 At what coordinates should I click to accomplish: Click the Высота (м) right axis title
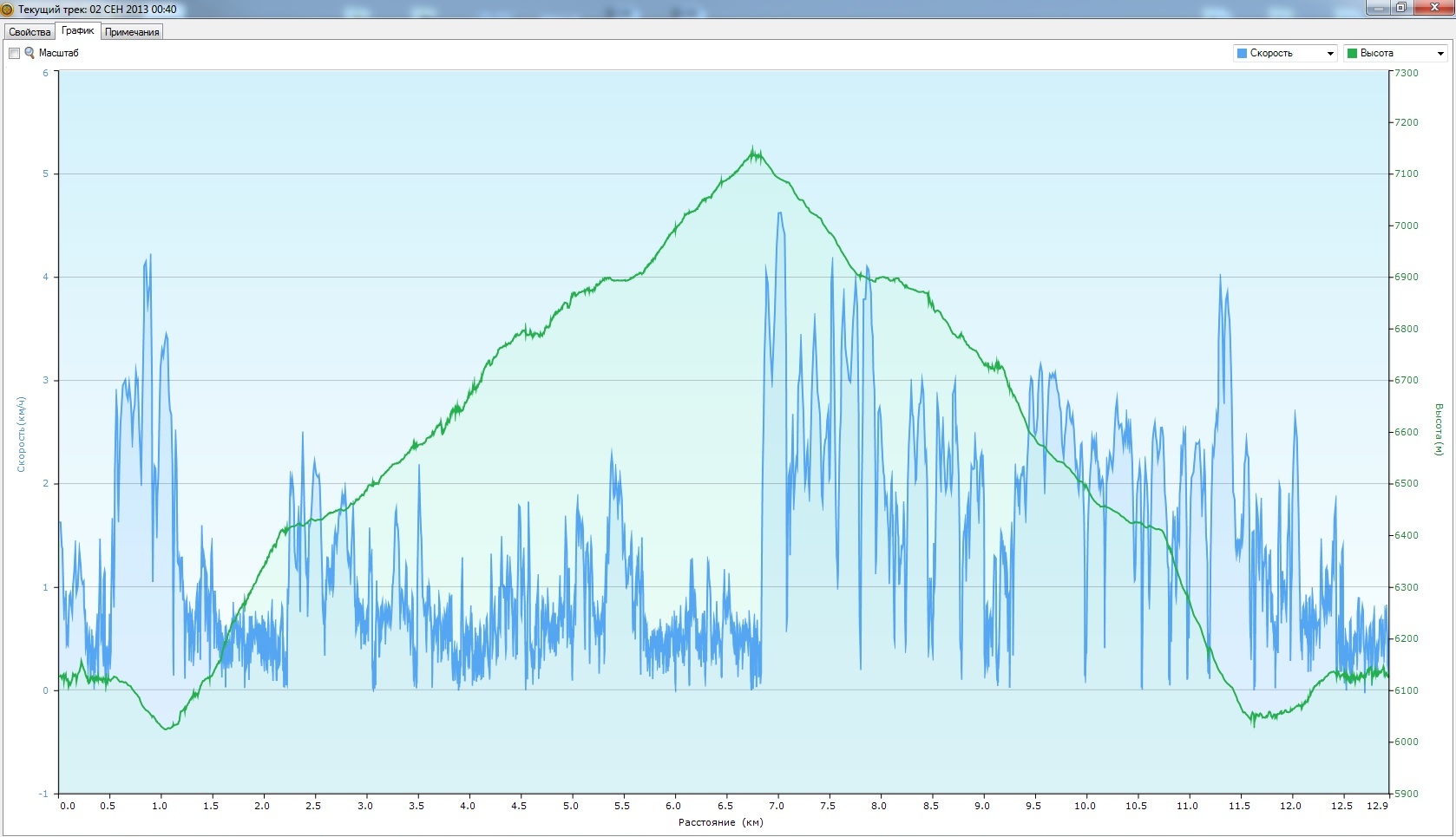coord(1439,429)
